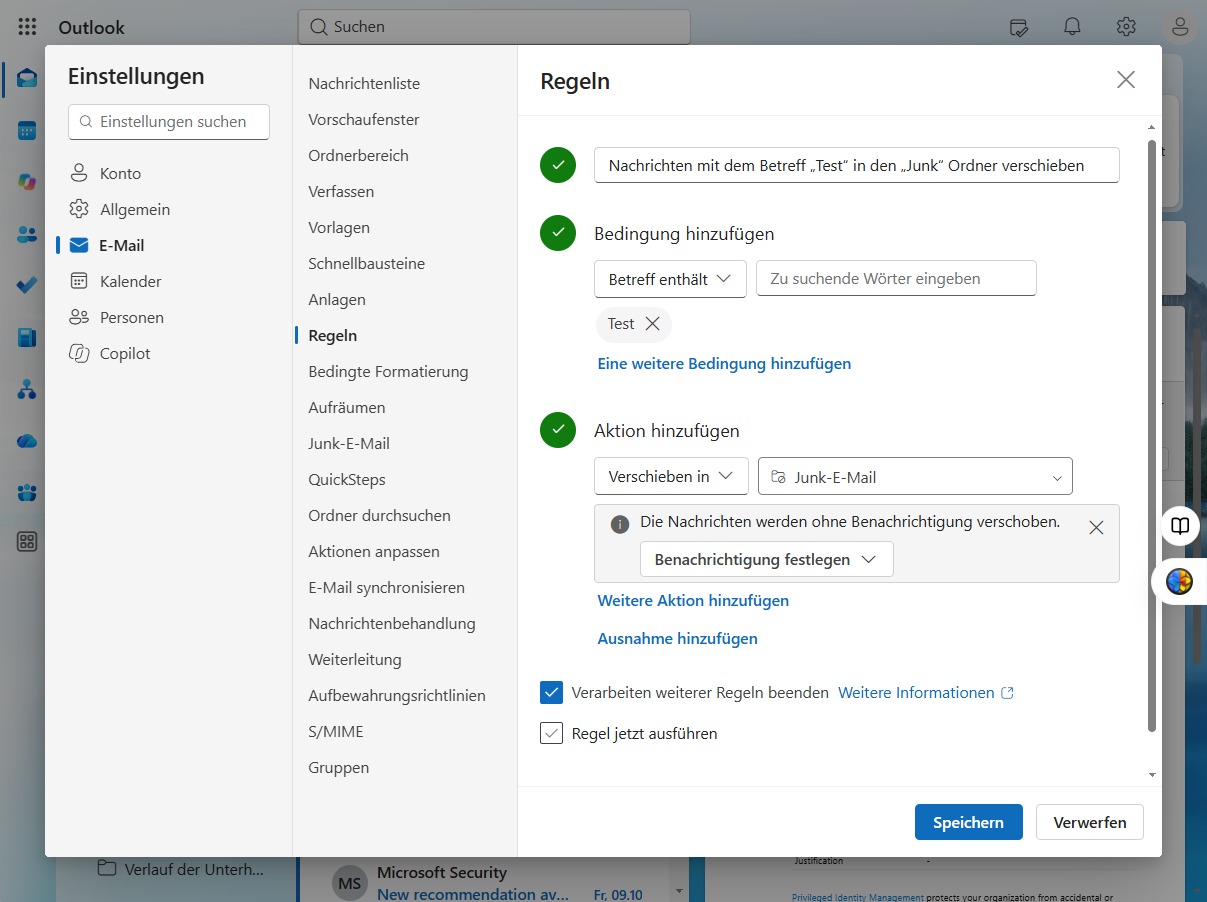Open the Mail app in left rail
This screenshot has height=902, width=1207.
[x=27, y=78]
